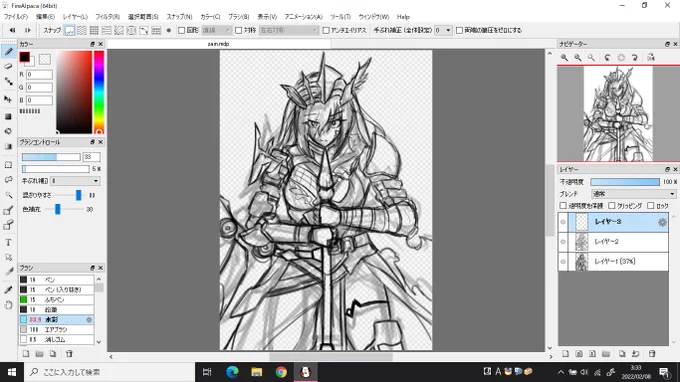Viewport: 680px width, 382px height.
Task: Adjust the 不透明度 opacity slider in layers
Action: coord(625,182)
